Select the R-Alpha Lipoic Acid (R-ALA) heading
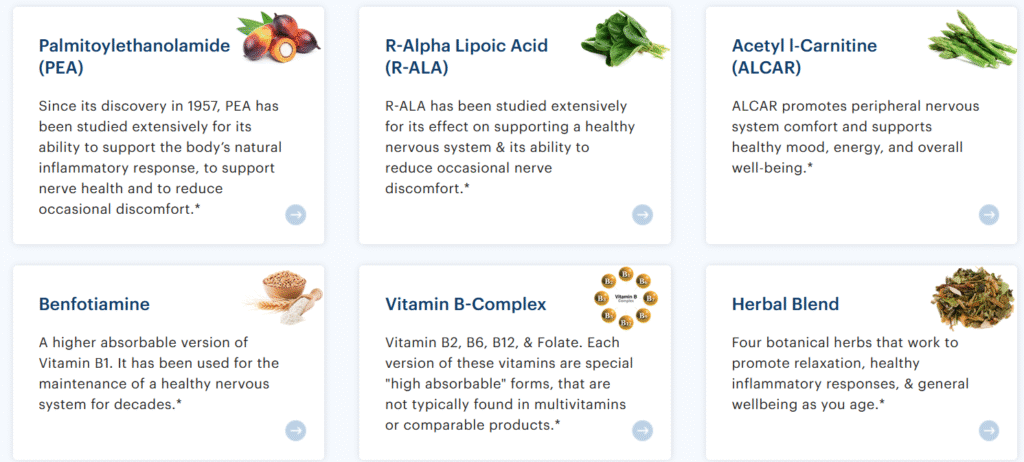1024x462 pixels. click(466, 56)
